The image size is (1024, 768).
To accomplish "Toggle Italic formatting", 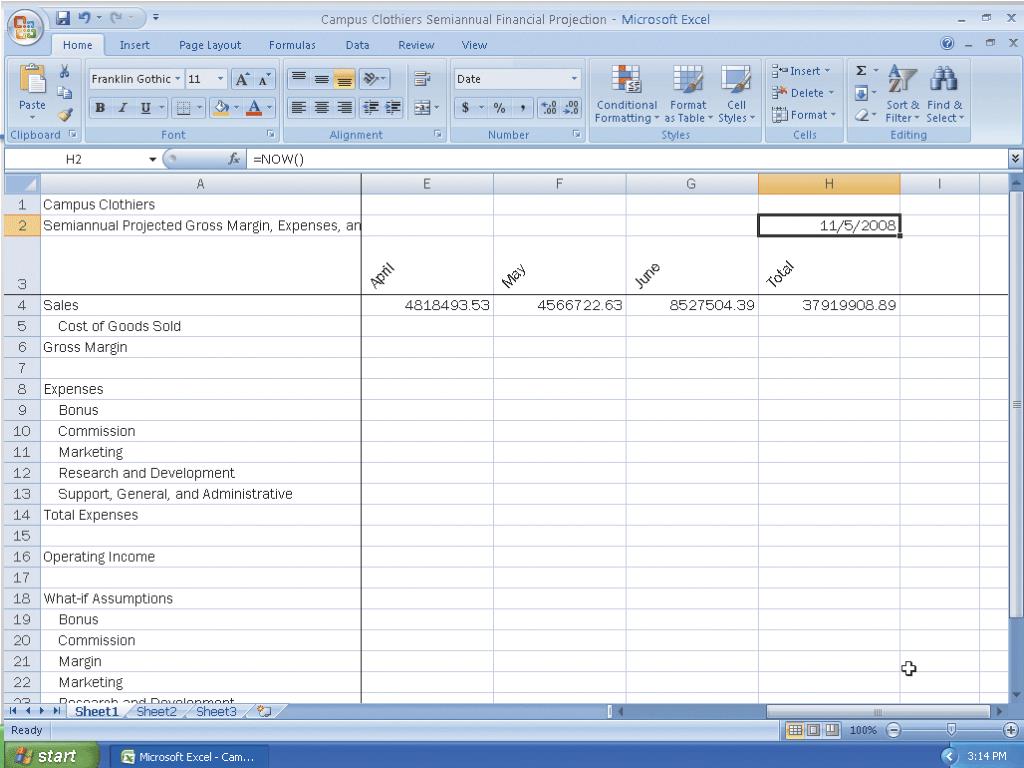I will pos(122,107).
